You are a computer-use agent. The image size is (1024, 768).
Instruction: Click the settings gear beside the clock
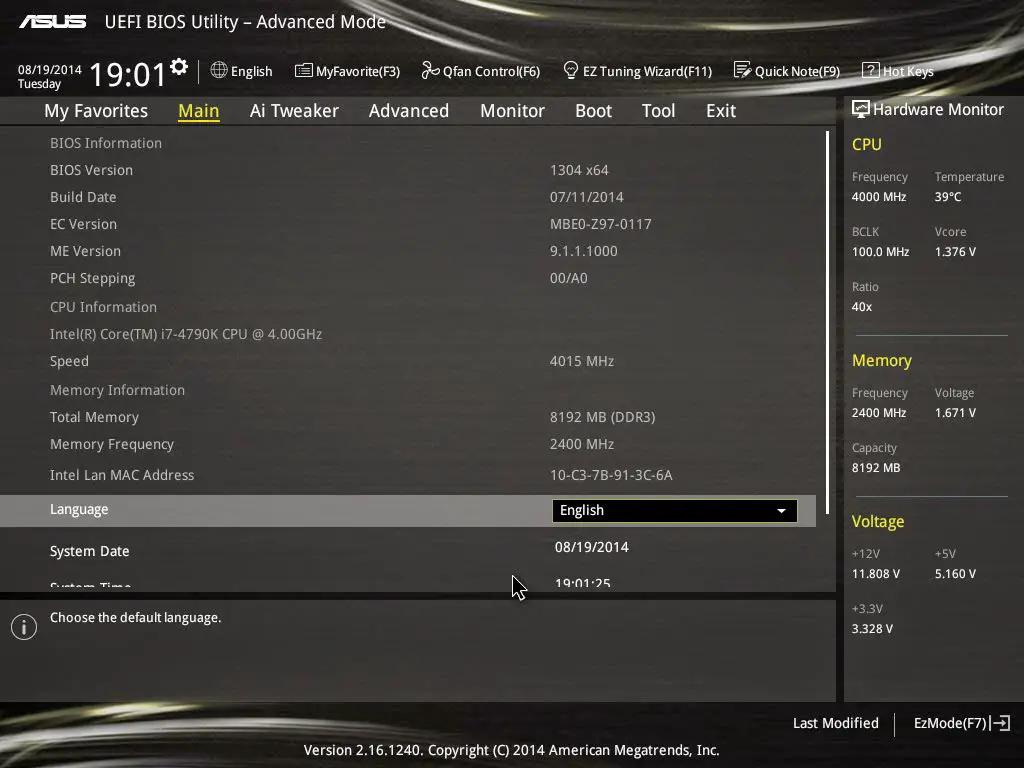(179, 66)
